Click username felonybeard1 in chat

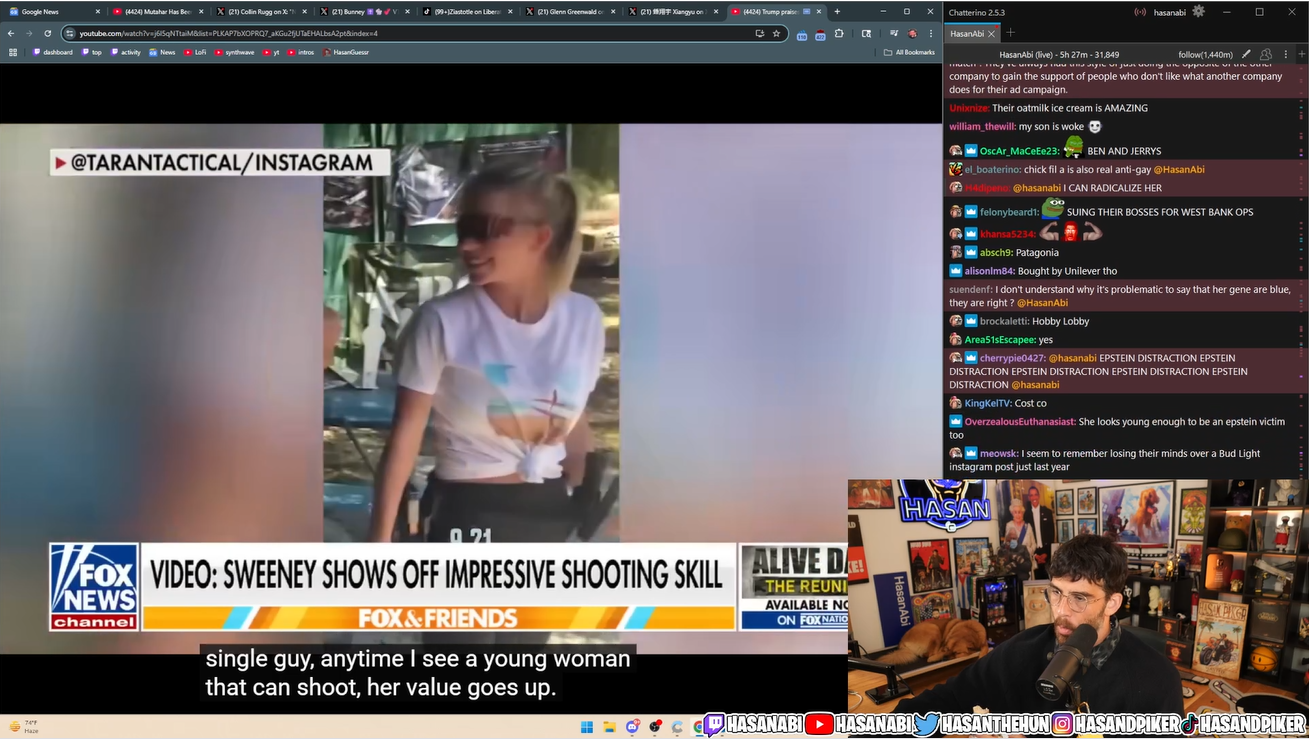1009,212
